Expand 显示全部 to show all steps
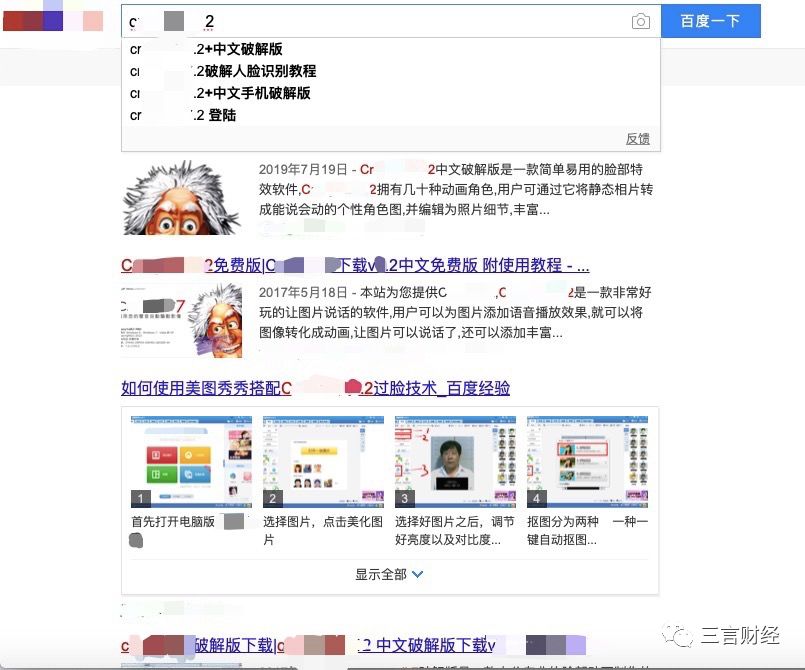 (x=389, y=574)
